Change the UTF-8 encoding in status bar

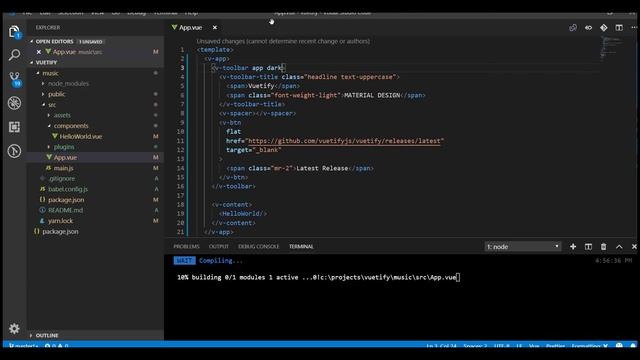point(502,346)
